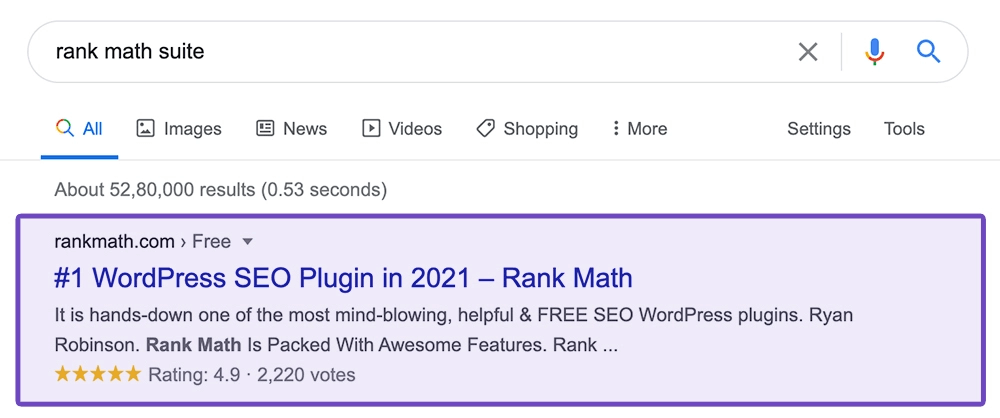Expand the arrow beside rankmath.com › Free
The image size is (1000, 418).
point(248,241)
